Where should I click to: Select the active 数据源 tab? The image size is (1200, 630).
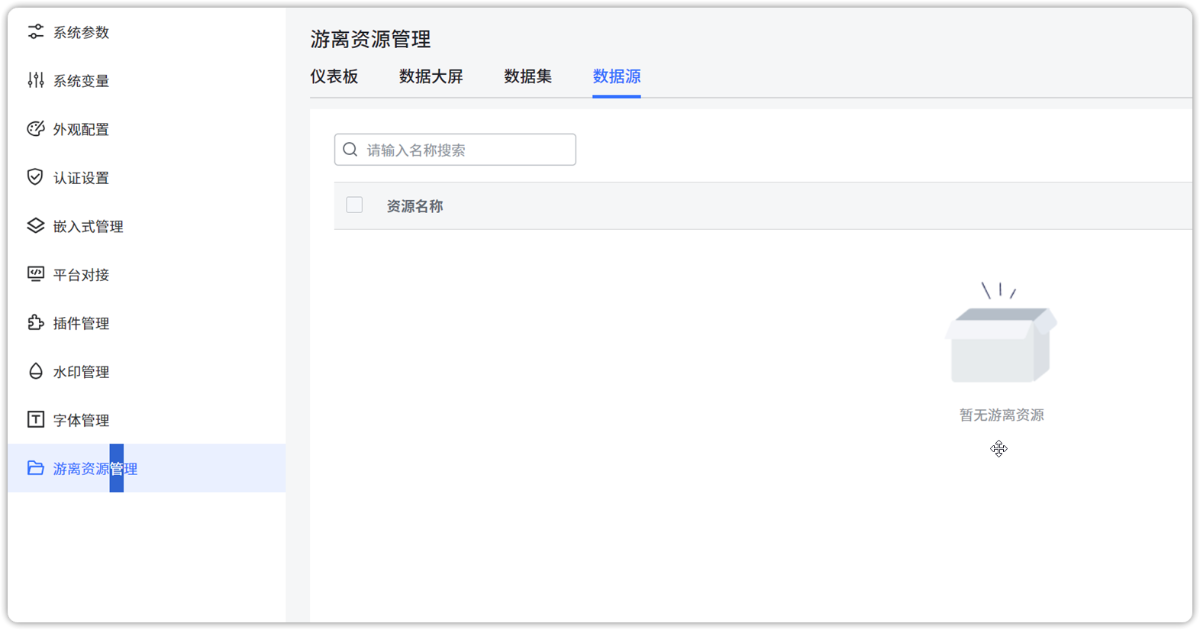point(616,77)
